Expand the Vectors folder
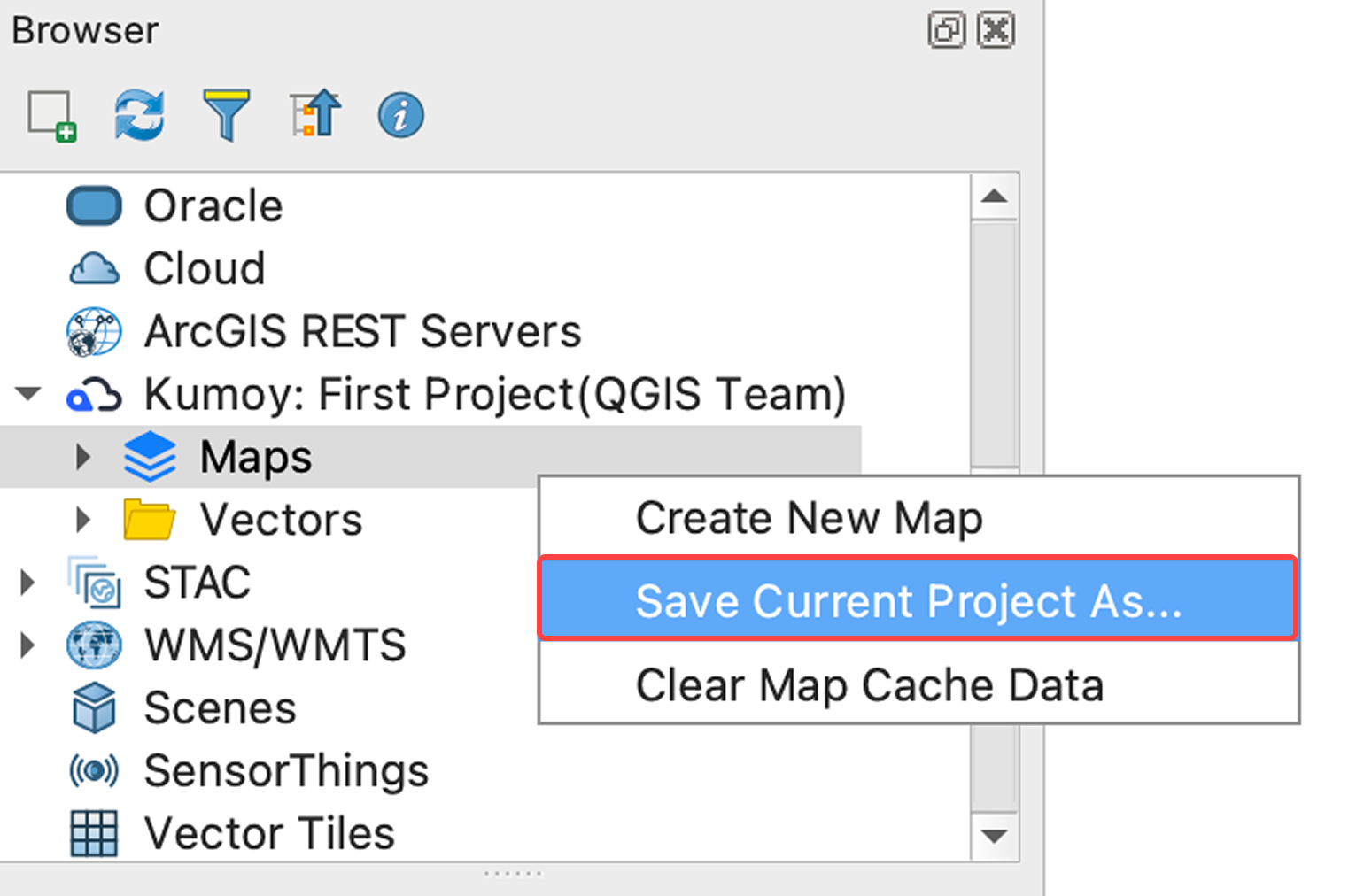 [82, 519]
